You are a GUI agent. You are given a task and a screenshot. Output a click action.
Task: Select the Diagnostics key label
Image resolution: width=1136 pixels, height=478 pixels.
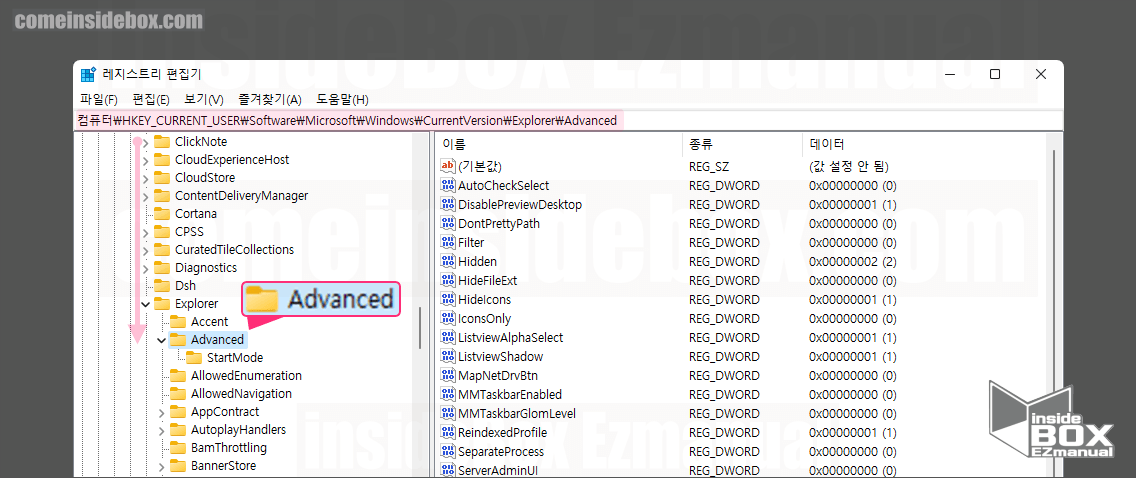[x=206, y=267]
